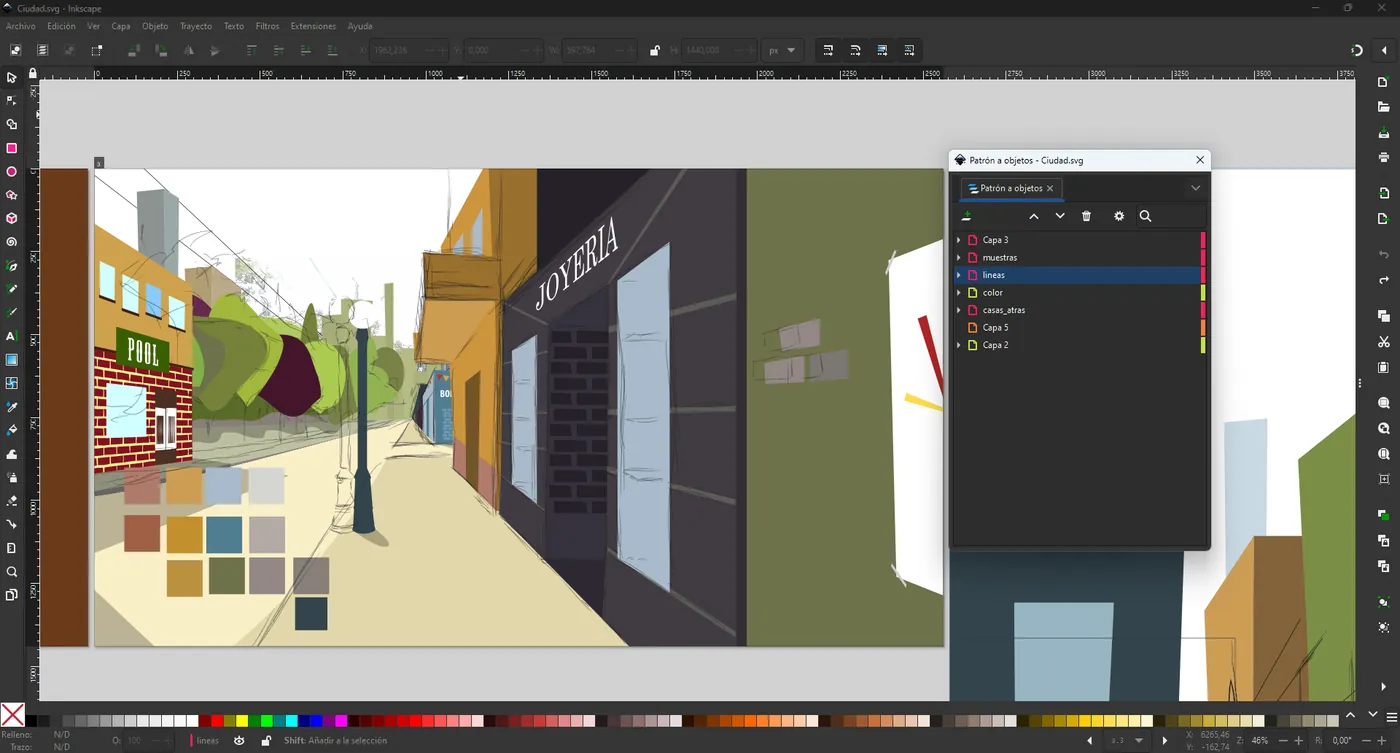
Task: Select the Shape Builder tool
Action: pos(12,124)
